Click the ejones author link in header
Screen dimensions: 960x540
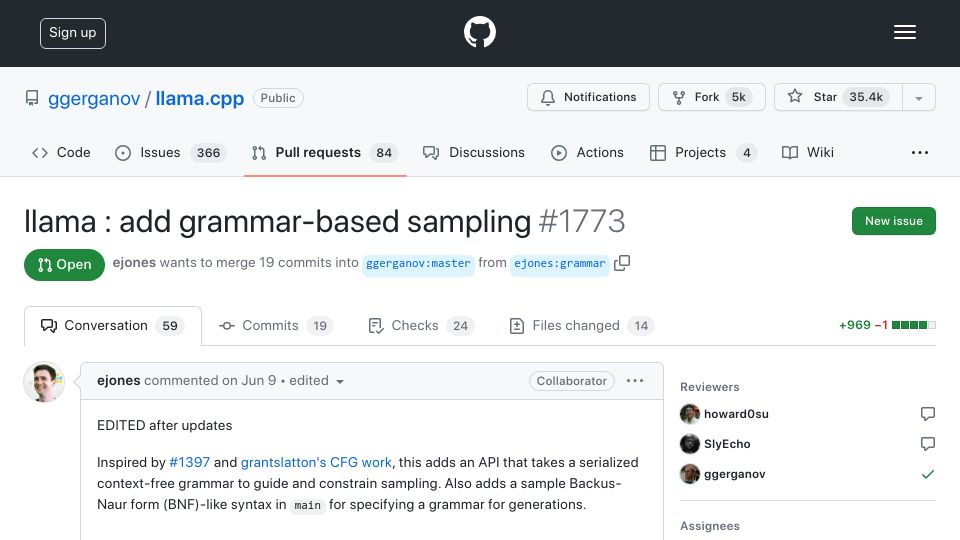click(x=134, y=263)
